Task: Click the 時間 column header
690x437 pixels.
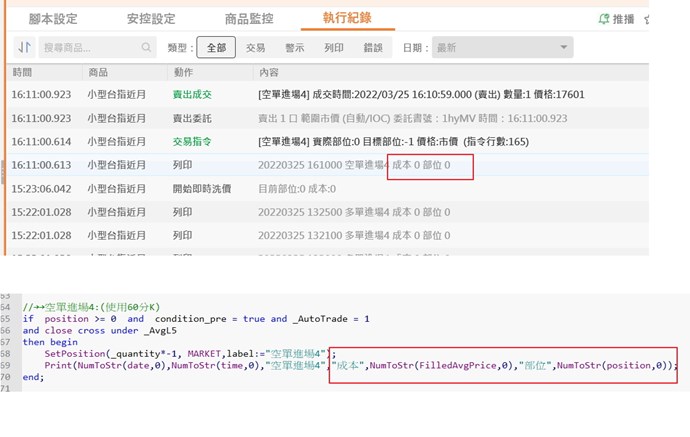Action: [23, 73]
